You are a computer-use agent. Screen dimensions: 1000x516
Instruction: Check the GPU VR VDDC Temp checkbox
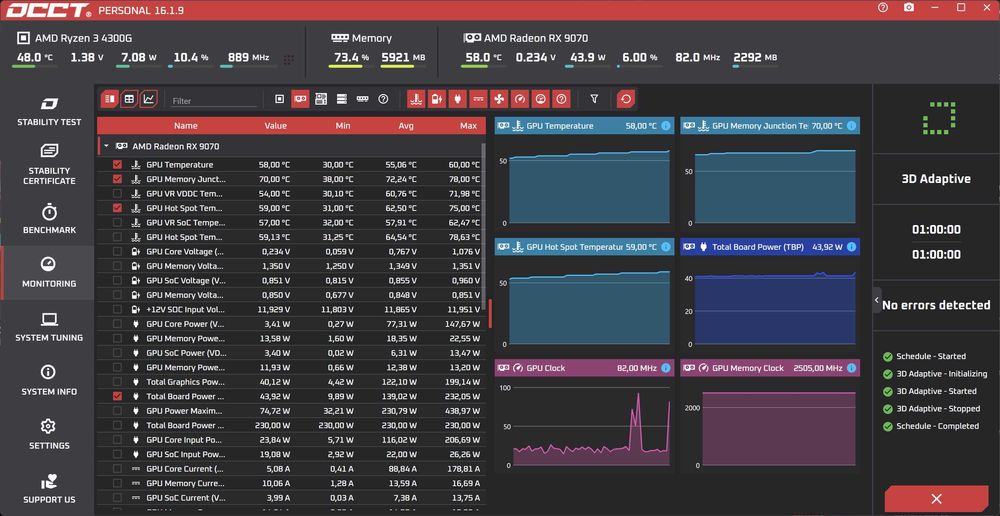point(117,193)
